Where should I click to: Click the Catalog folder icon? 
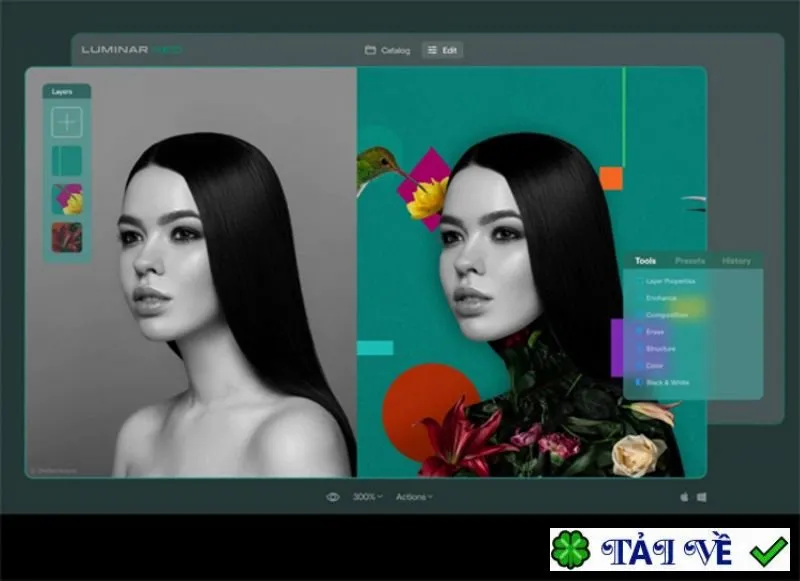370,50
